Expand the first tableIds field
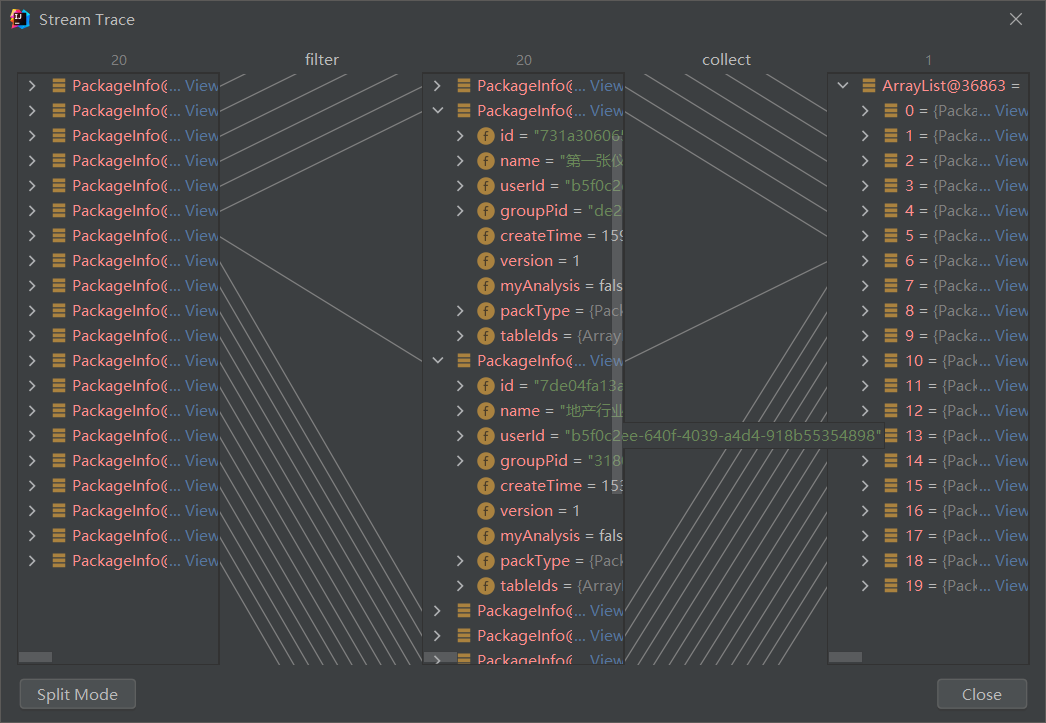This screenshot has width=1046, height=723. coord(460,336)
